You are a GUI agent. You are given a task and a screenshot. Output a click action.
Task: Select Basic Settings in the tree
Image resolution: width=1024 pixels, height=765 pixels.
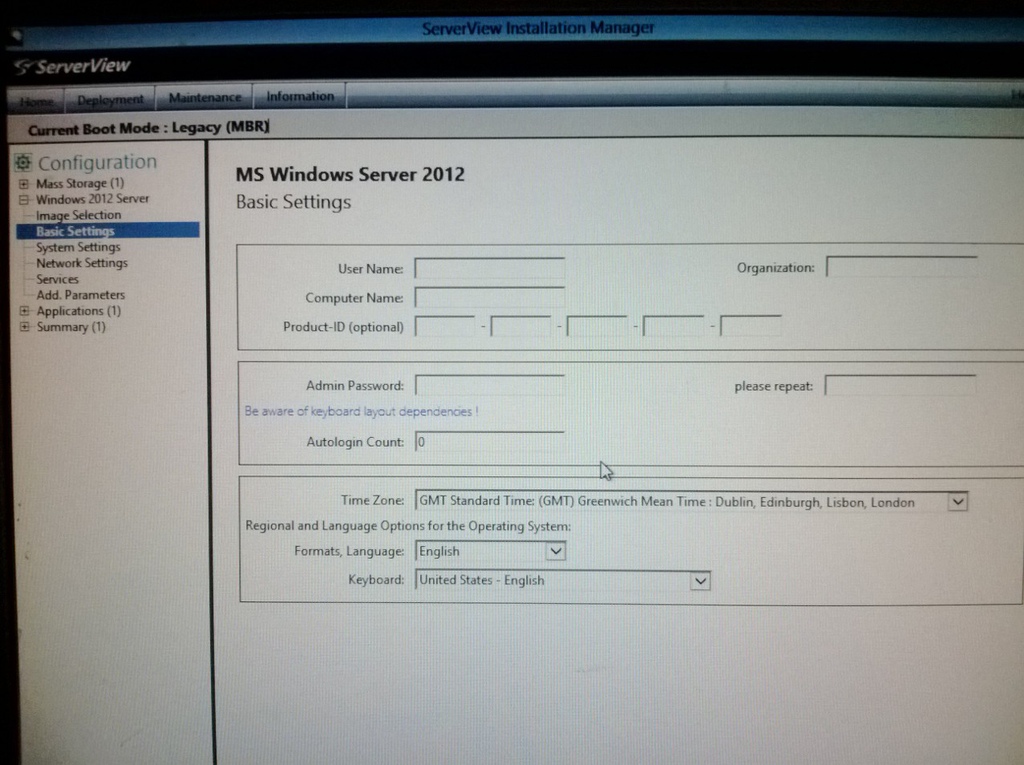tap(108, 231)
